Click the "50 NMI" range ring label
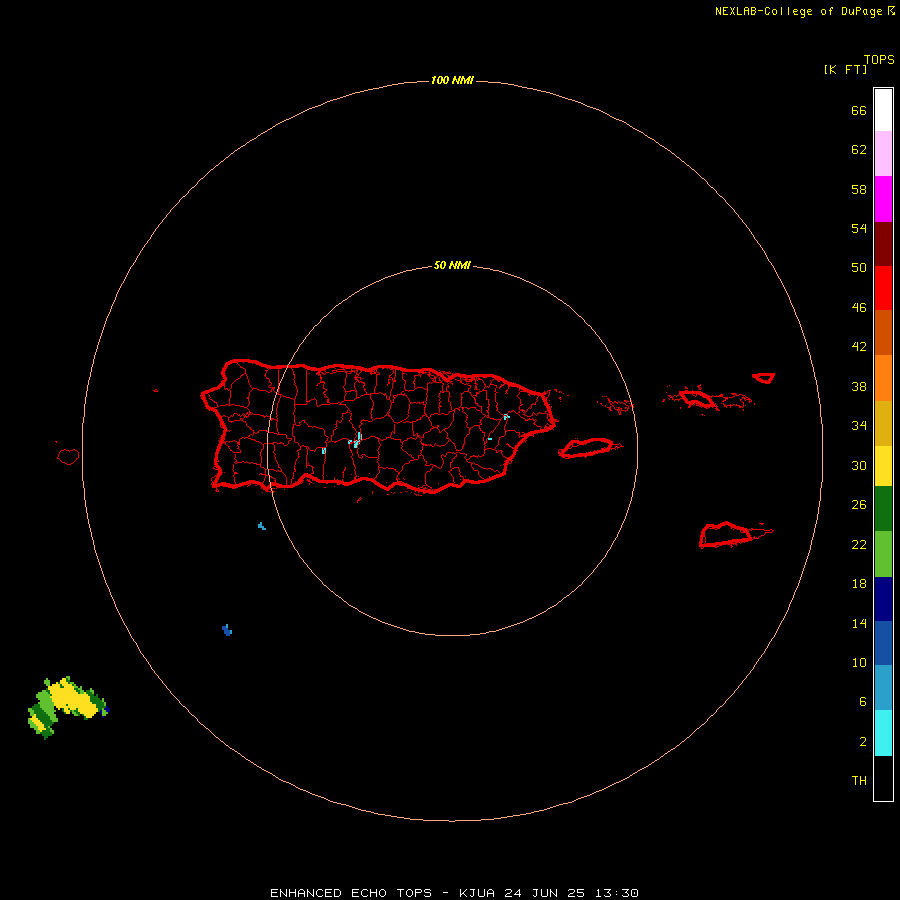The width and height of the screenshot is (900, 900). click(x=452, y=265)
